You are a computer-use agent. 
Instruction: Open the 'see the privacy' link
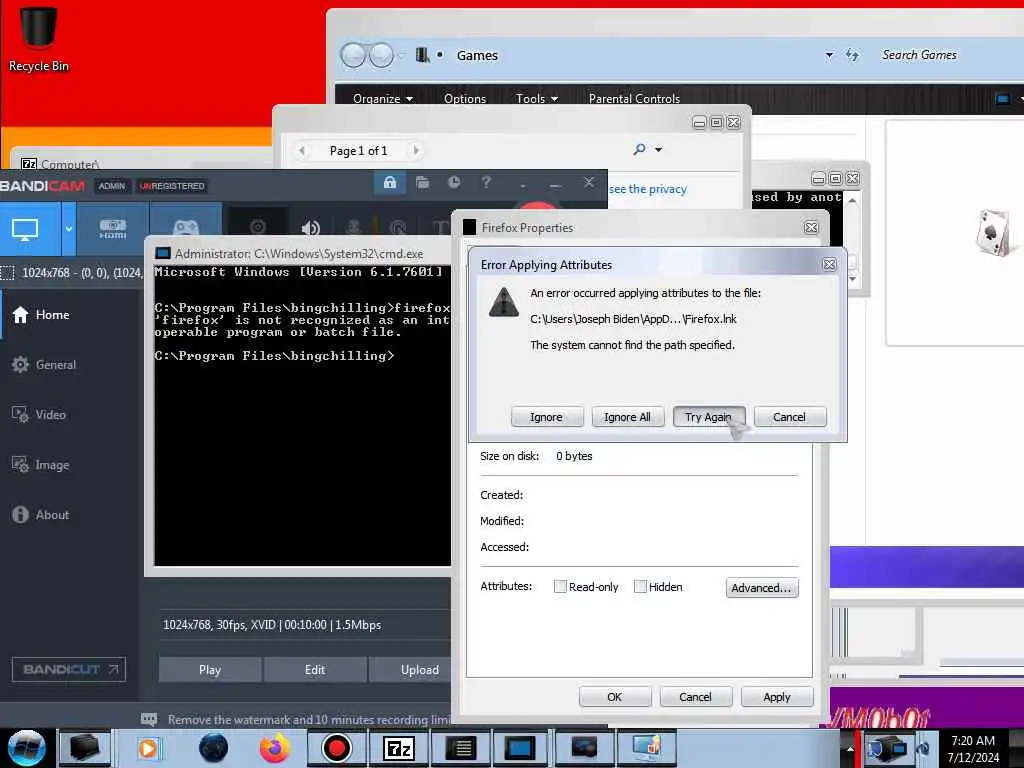pyautogui.click(x=648, y=189)
